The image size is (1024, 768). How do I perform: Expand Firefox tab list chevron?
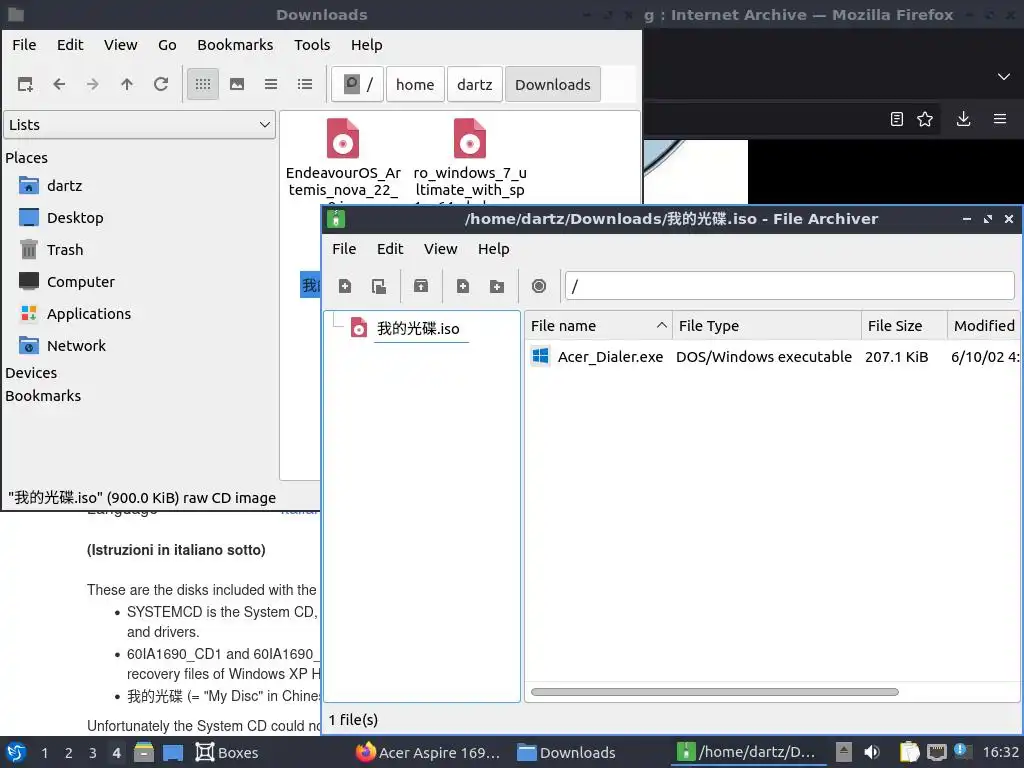coord(1004,76)
